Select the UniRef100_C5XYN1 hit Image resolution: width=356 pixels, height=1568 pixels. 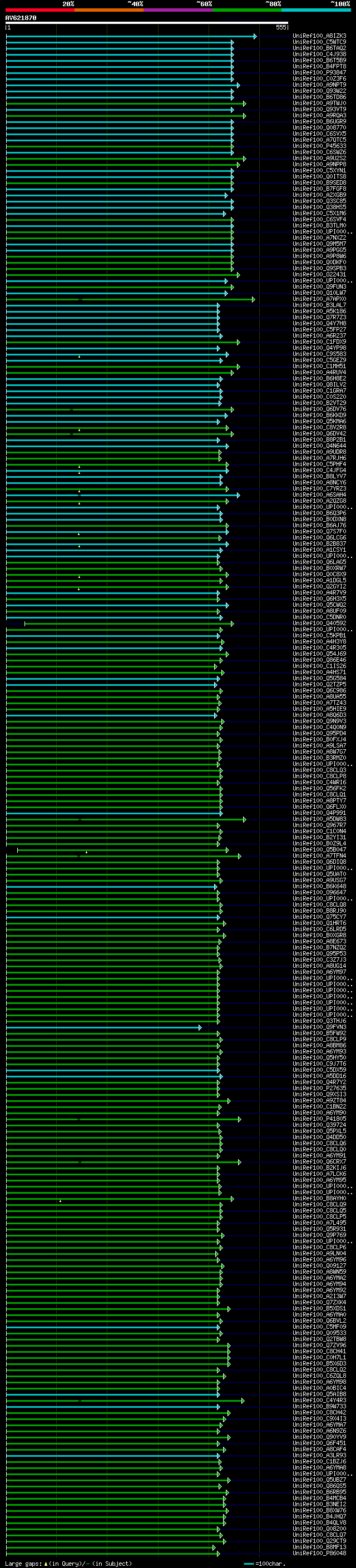click(x=319, y=170)
